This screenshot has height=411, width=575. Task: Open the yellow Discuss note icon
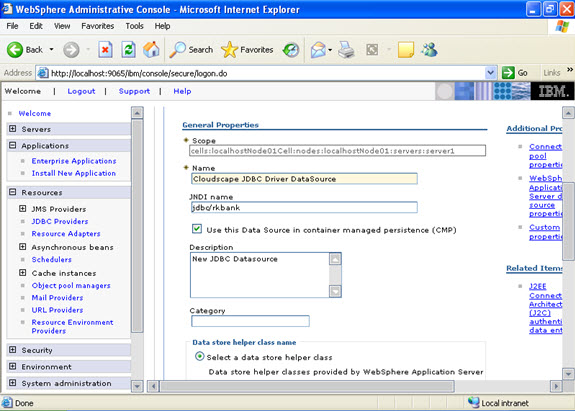pos(406,49)
